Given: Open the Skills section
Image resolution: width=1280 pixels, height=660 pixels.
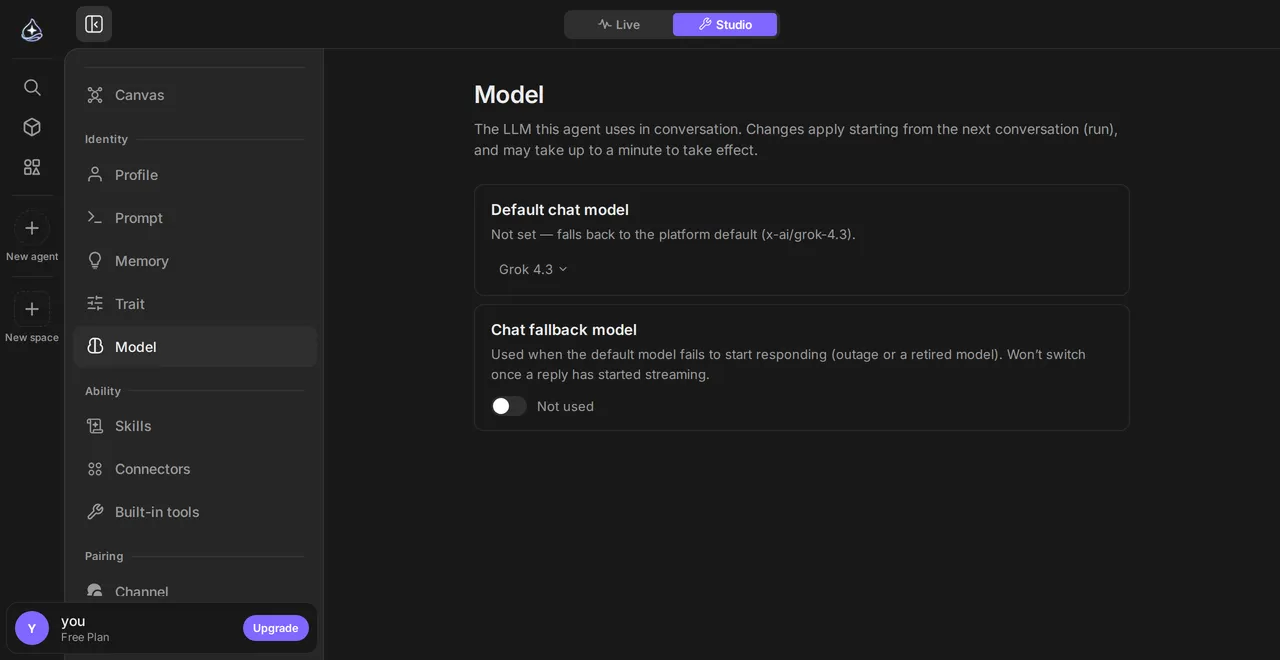Looking at the screenshot, I should [195, 426].
